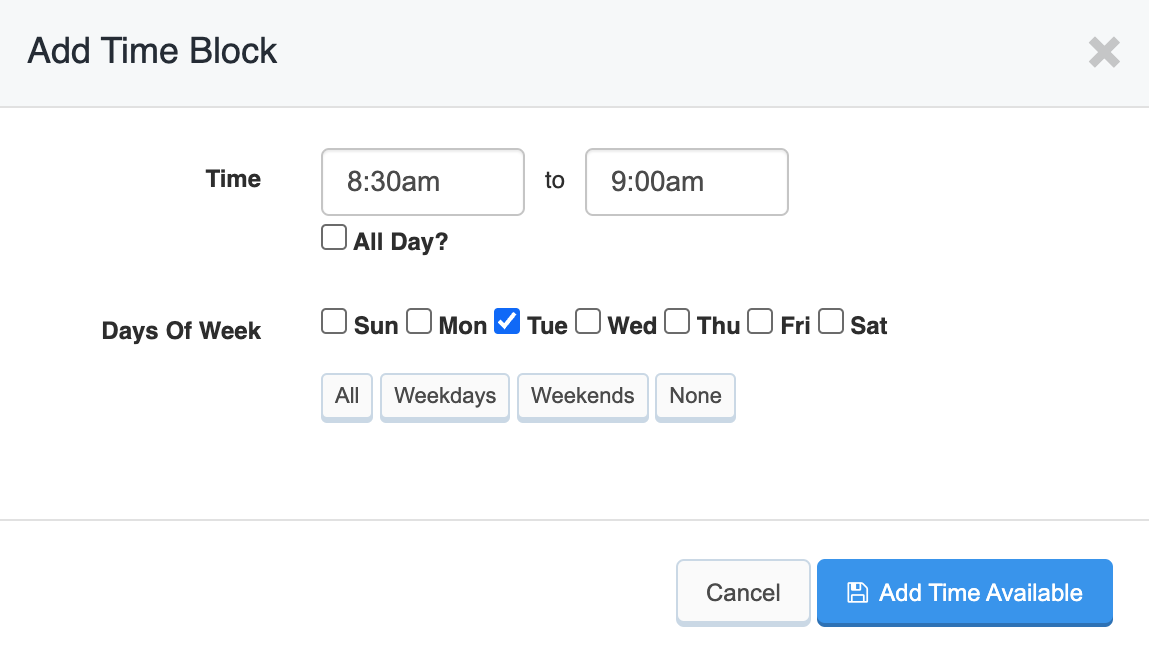Clear days with the None button
1149x651 pixels.
click(695, 397)
